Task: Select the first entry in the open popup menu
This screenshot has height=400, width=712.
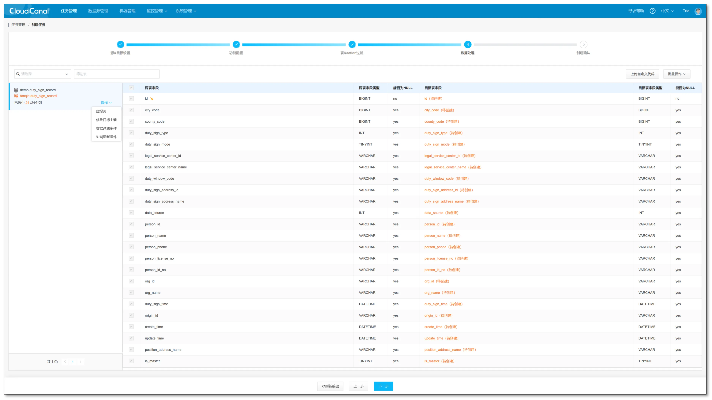Action: pos(105,112)
